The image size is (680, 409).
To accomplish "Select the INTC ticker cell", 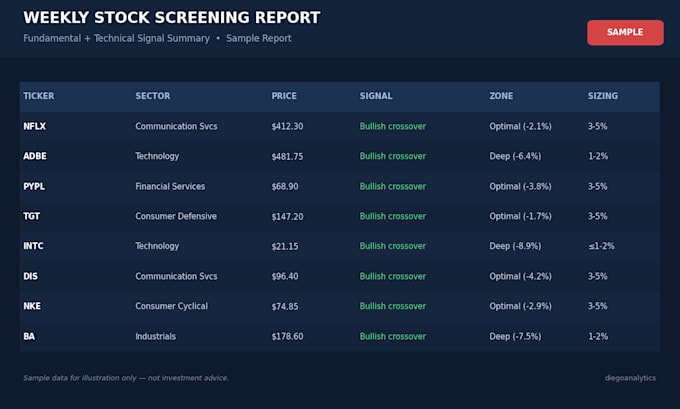I will [x=33, y=246].
